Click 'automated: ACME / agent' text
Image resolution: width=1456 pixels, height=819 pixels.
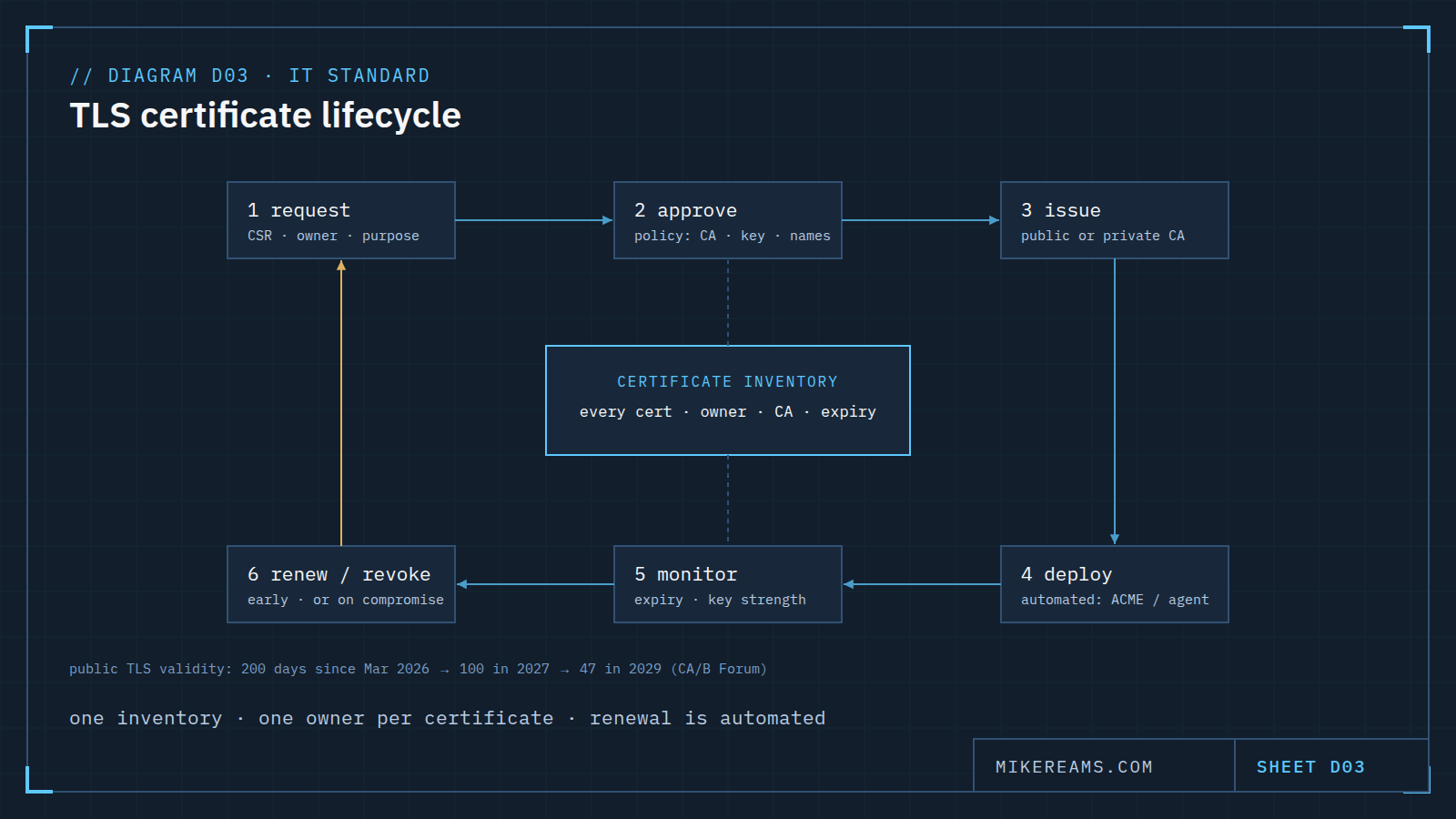pyautogui.click(x=1115, y=600)
